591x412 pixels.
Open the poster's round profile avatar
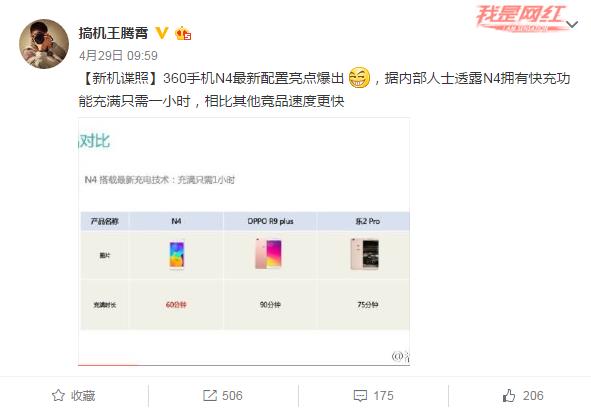pos(44,44)
